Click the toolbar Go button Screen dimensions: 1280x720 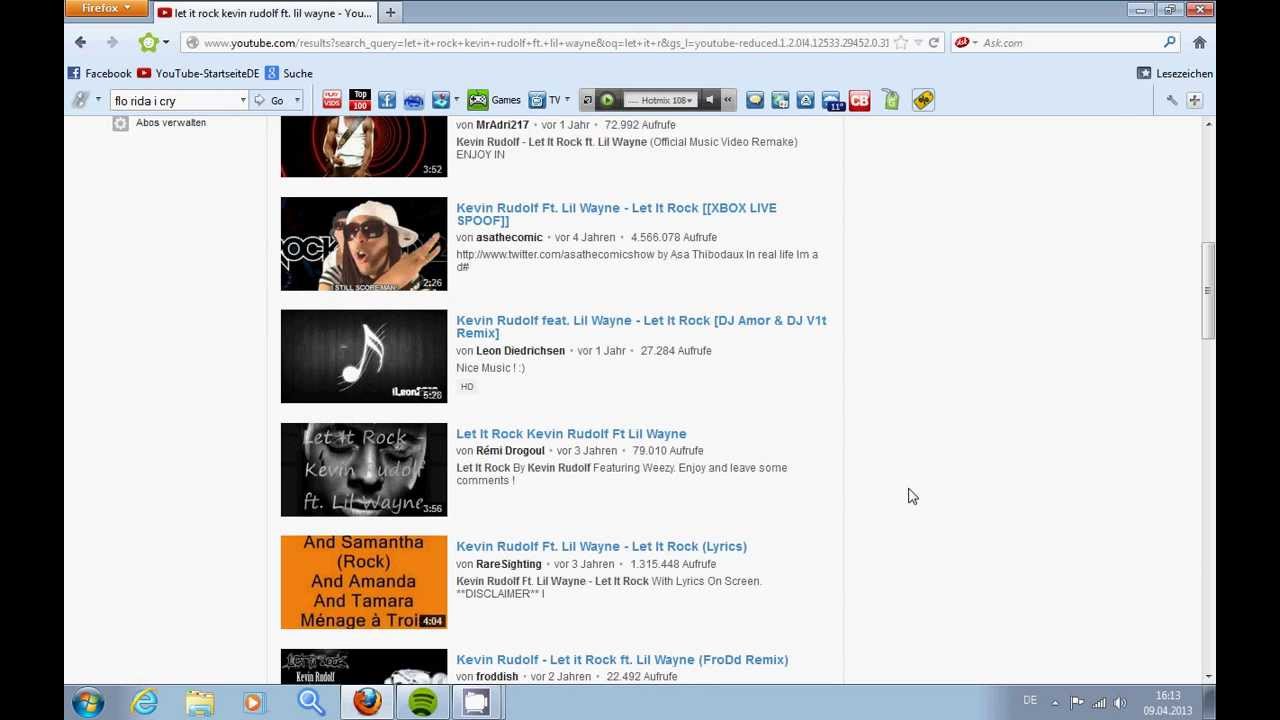[x=270, y=100]
